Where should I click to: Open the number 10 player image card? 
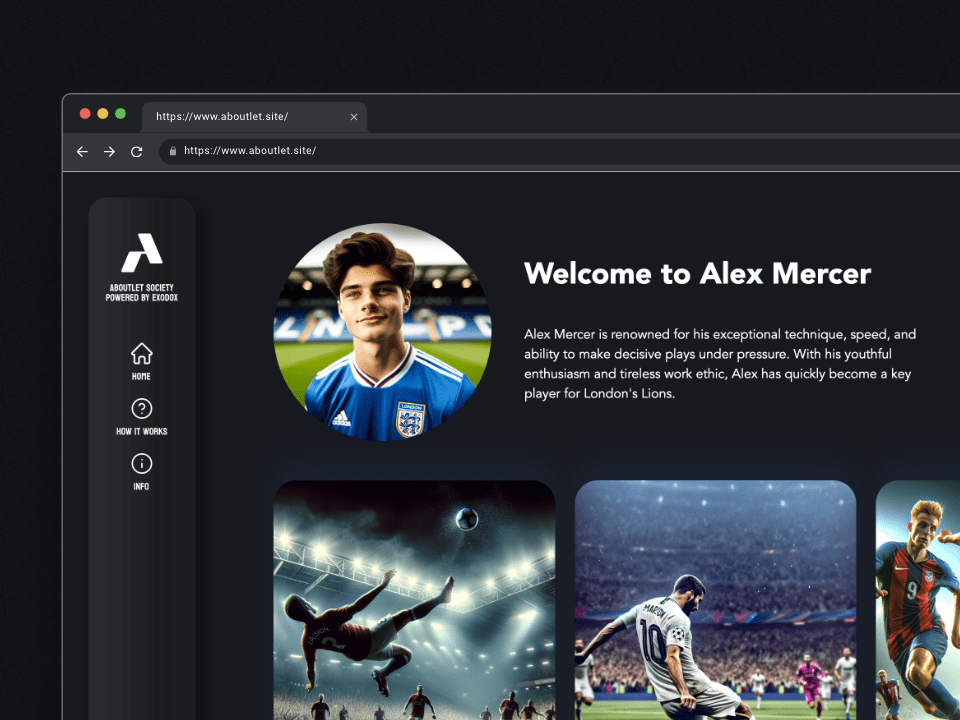pos(715,600)
